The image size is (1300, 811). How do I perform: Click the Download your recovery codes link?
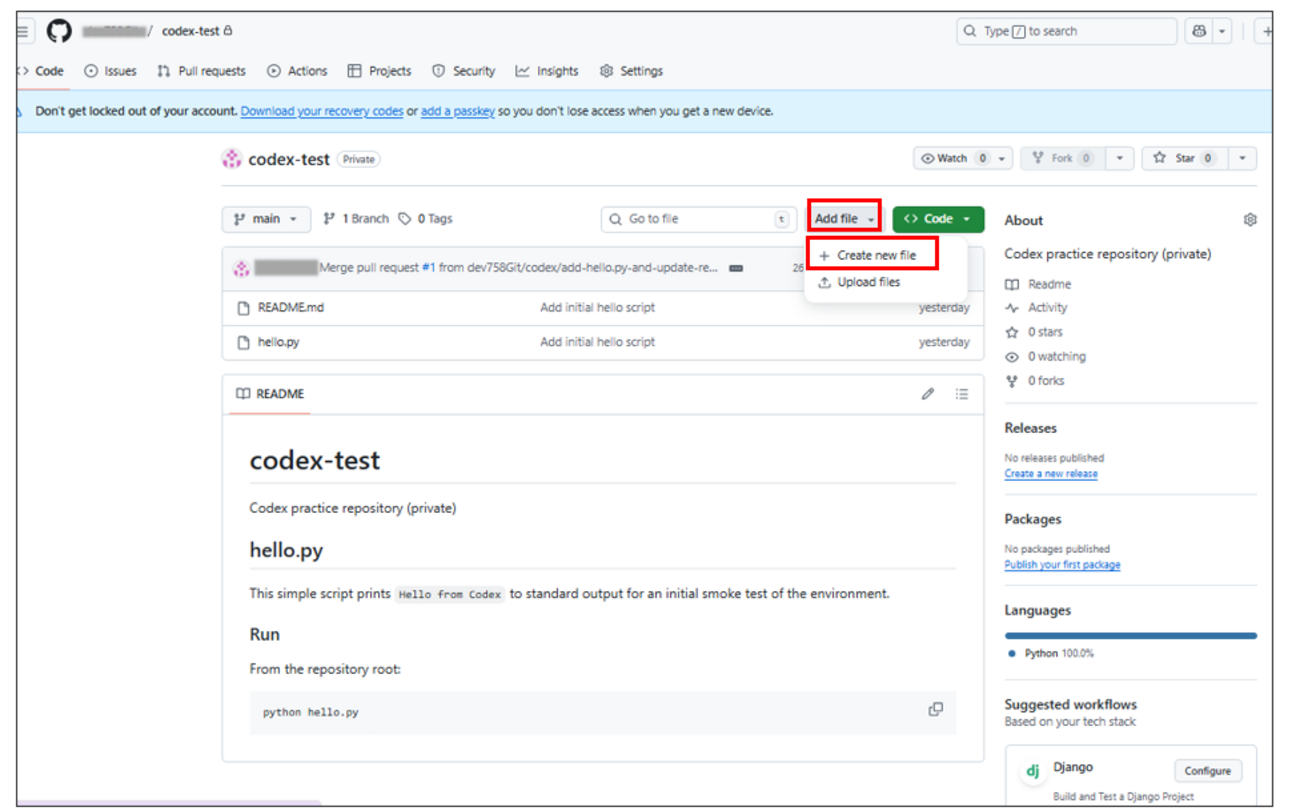tap(321, 111)
